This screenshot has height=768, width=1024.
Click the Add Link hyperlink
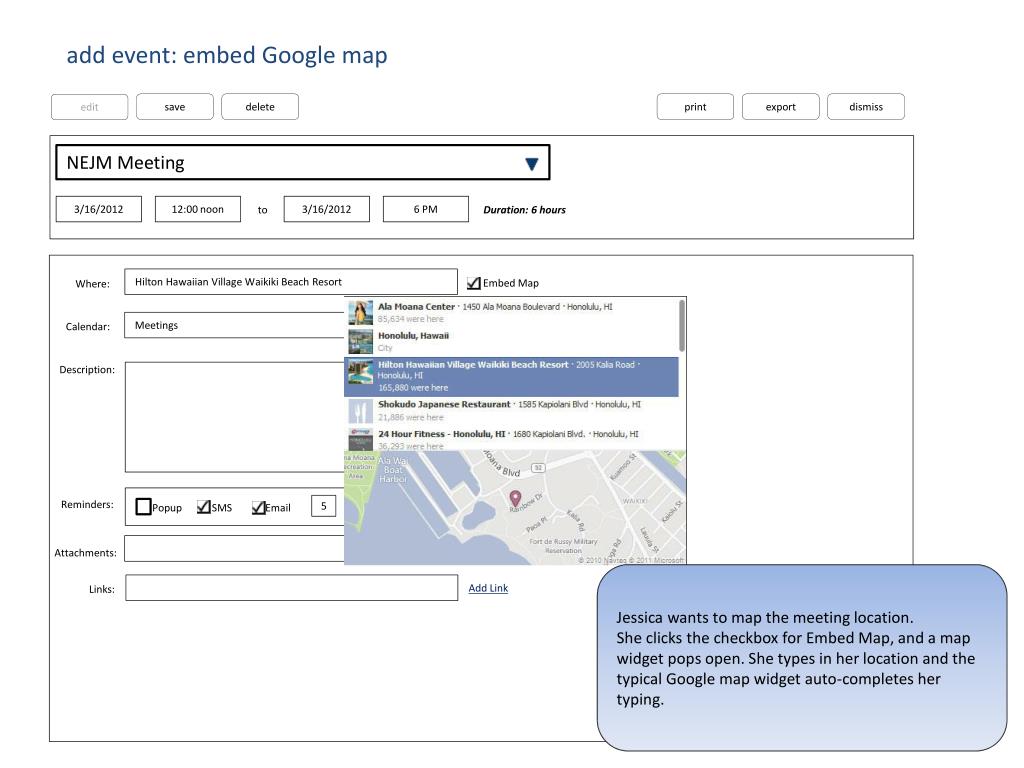488,588
